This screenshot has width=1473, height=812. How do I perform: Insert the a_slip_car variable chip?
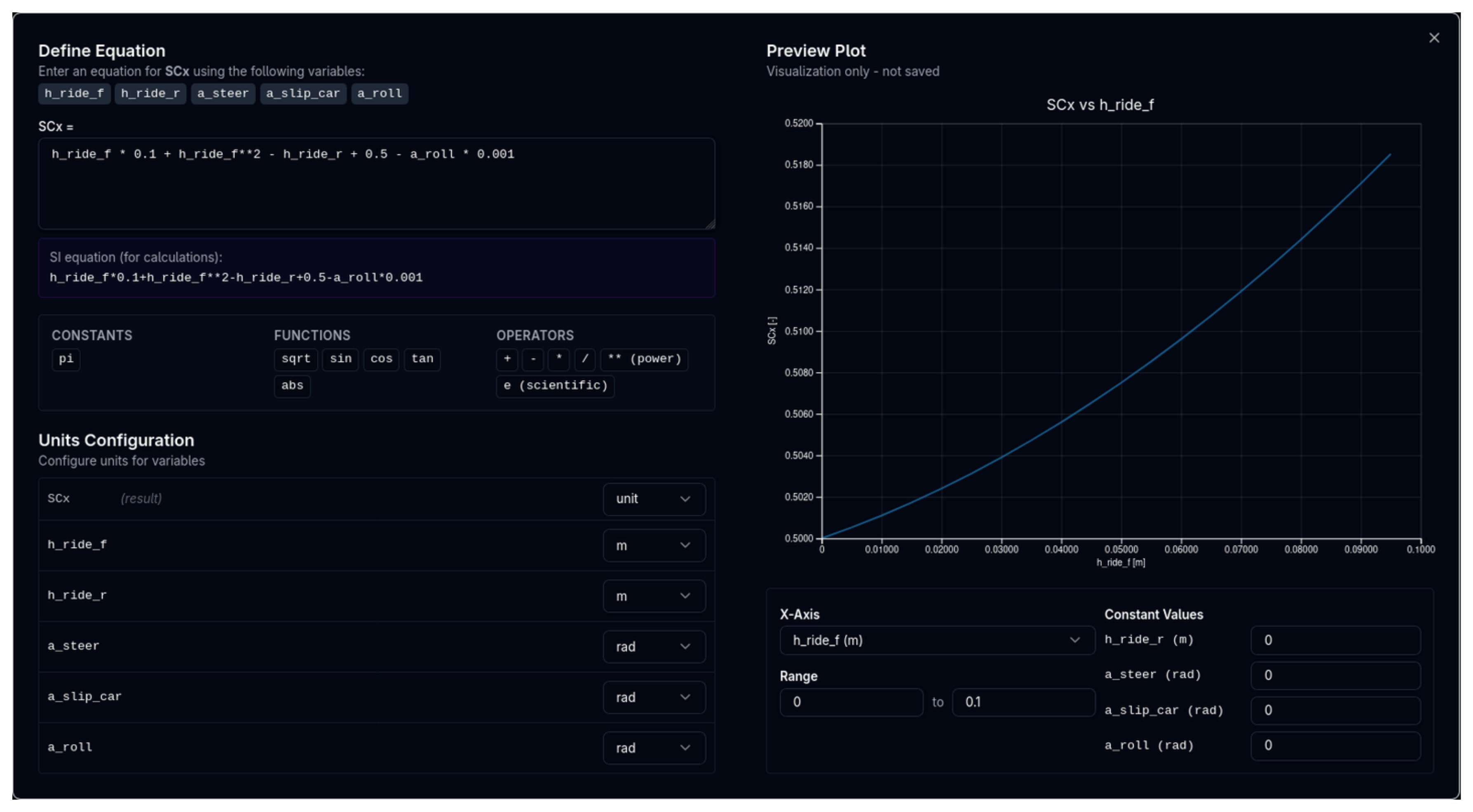303,93
